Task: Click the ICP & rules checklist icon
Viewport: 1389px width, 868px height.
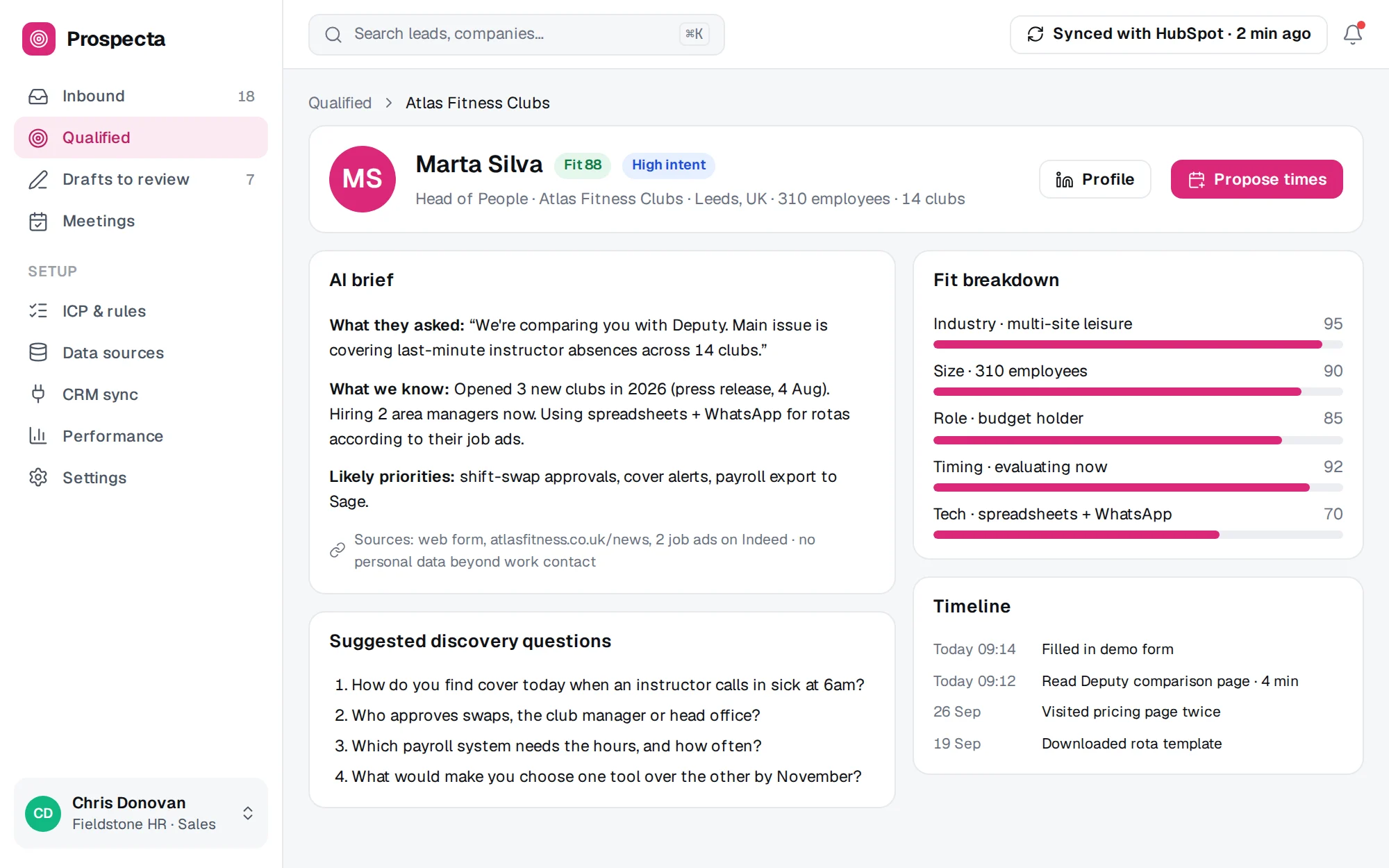Action: [x=38, y=311]
